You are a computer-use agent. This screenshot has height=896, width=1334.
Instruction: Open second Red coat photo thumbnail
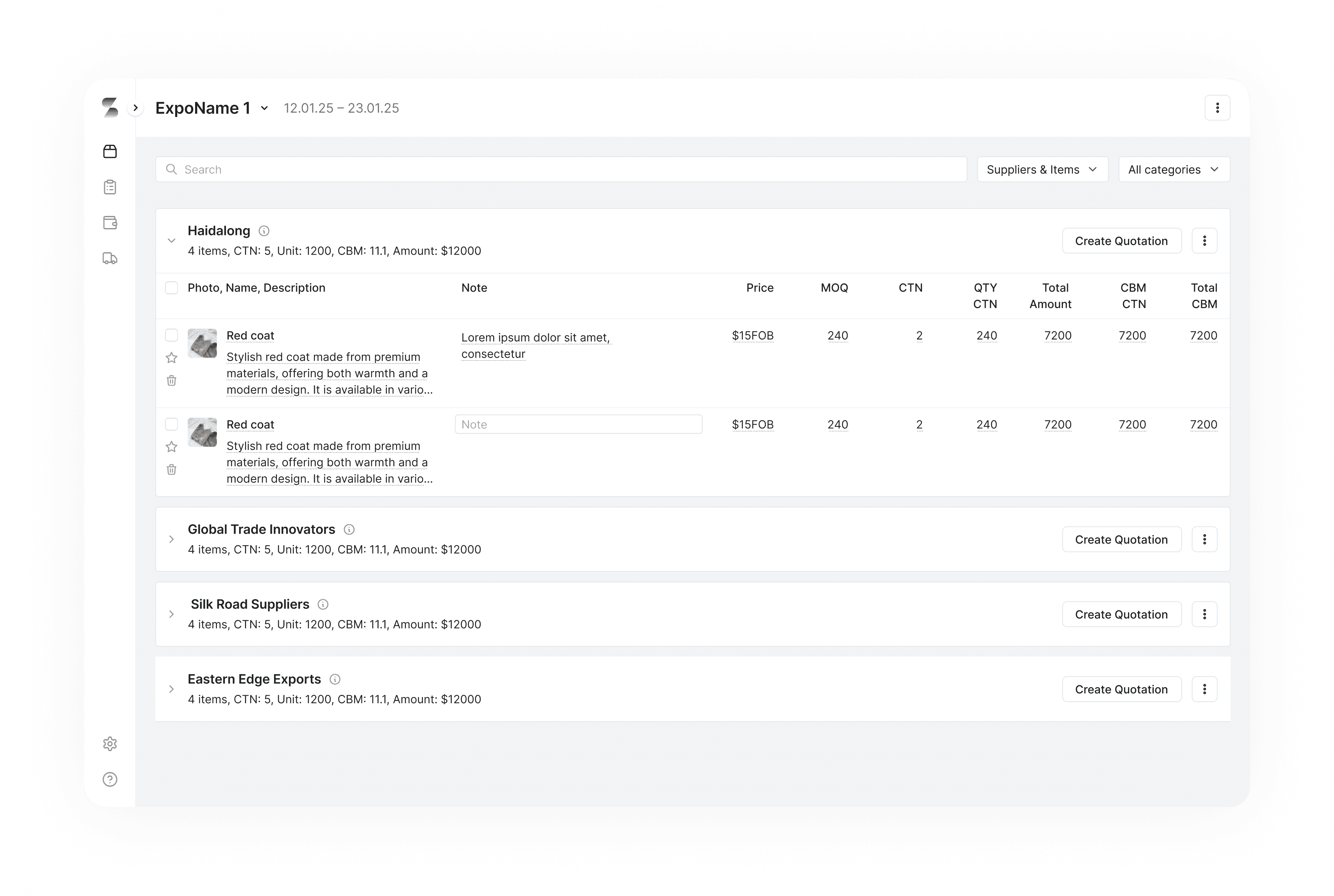point(202,432)
